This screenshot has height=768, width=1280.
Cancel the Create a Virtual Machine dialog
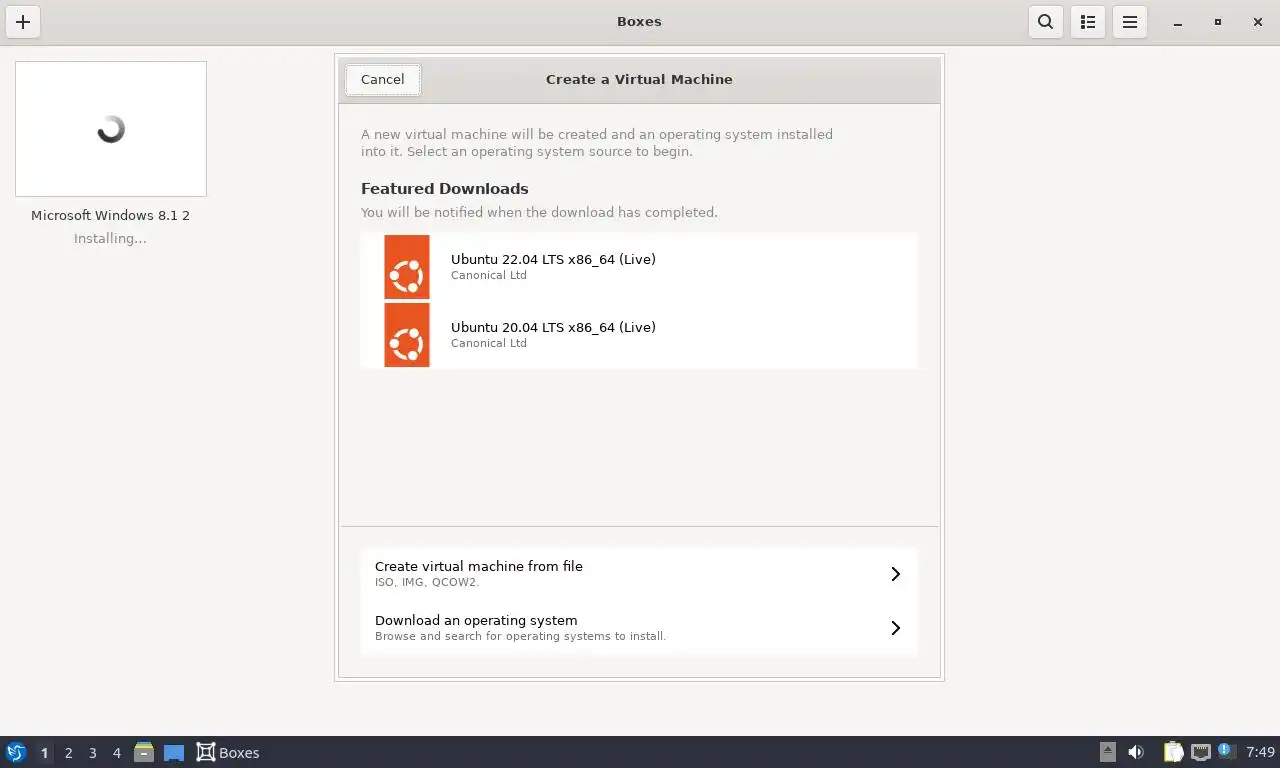383,80
